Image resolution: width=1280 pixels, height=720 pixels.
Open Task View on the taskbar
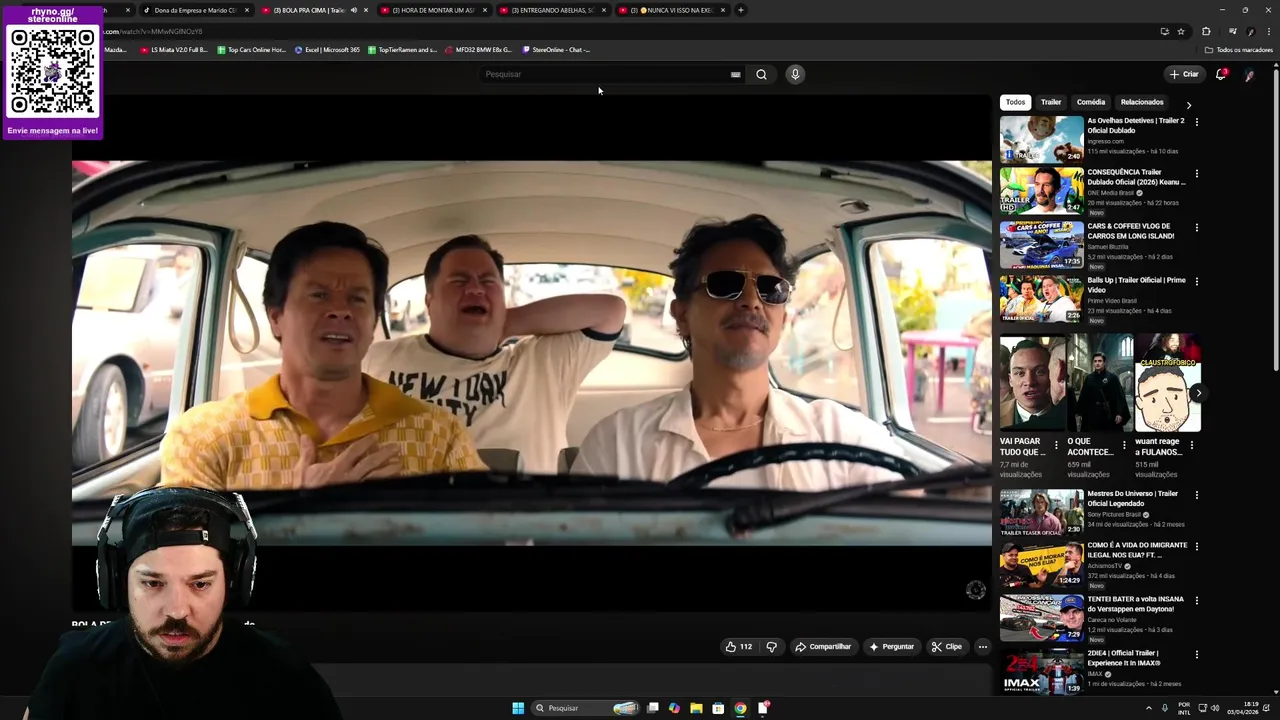653,708
